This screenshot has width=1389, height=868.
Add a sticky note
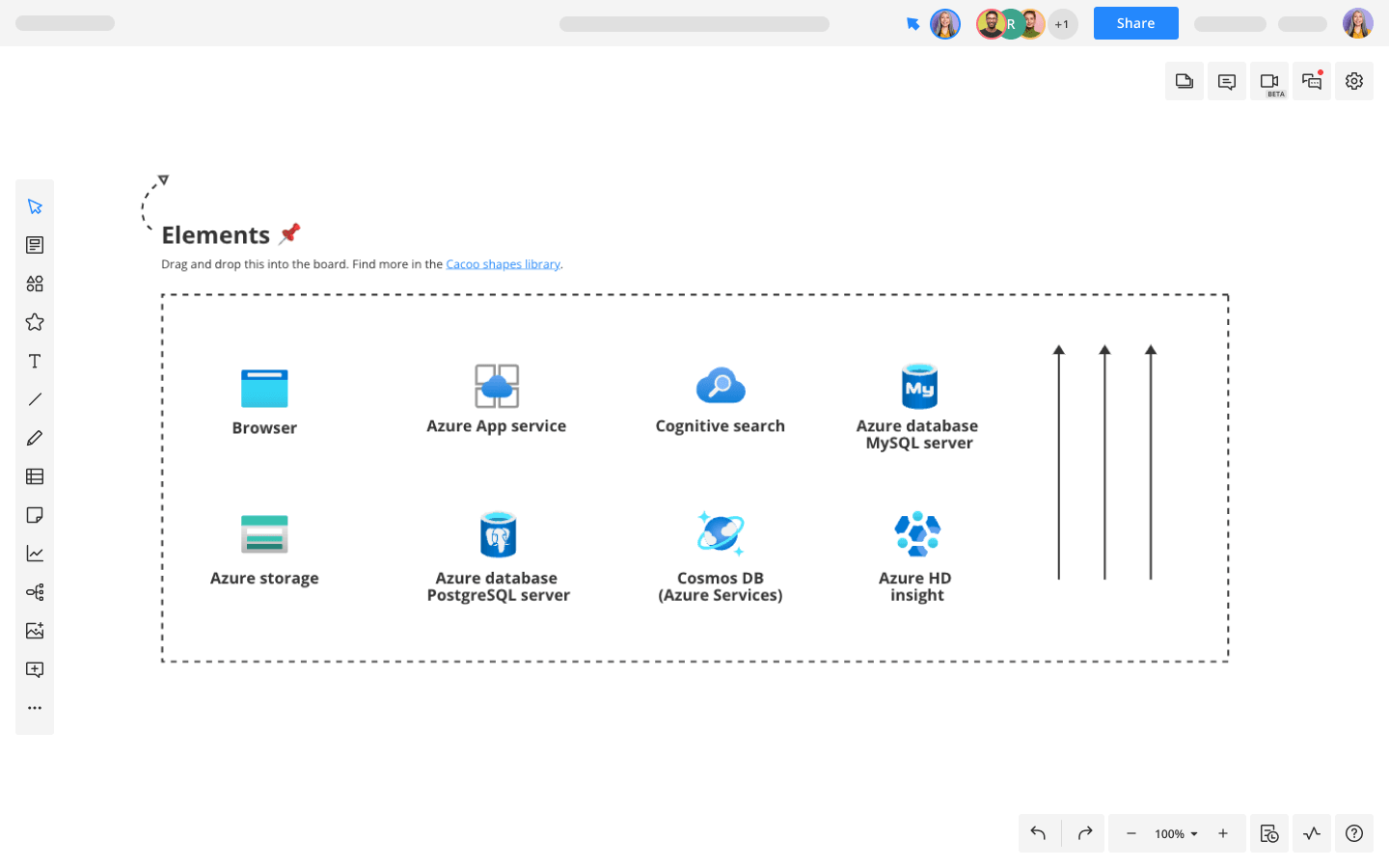[x=35, y=515]
